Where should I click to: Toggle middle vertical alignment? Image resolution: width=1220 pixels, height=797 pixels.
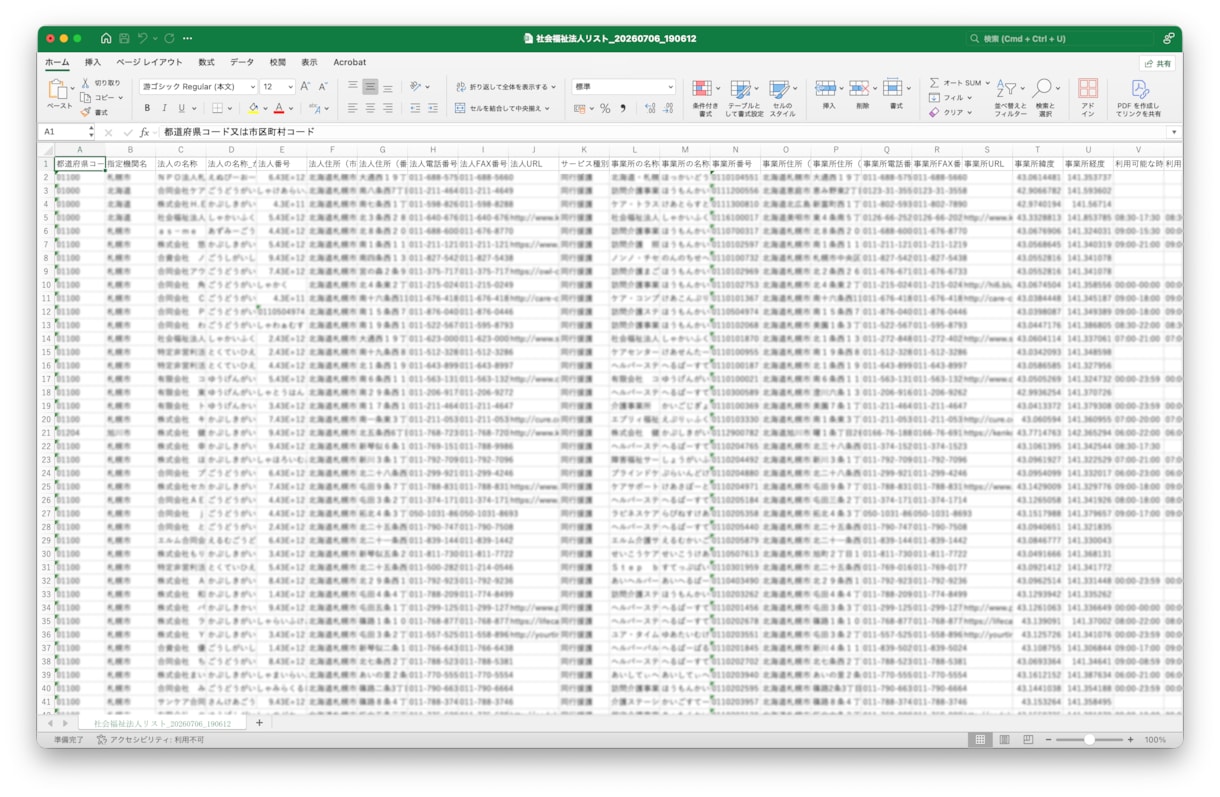(370, 87)
